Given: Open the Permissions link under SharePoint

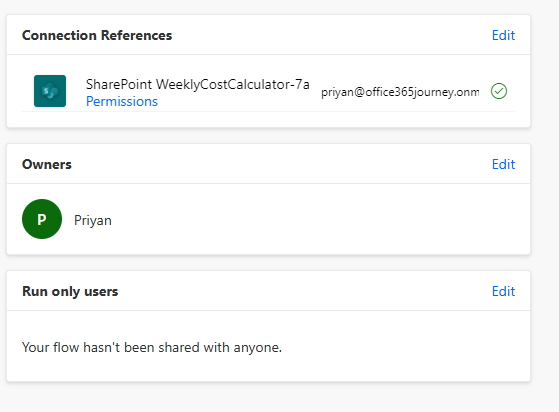Looking at the screenshot, I should click(x=122, y=102).
